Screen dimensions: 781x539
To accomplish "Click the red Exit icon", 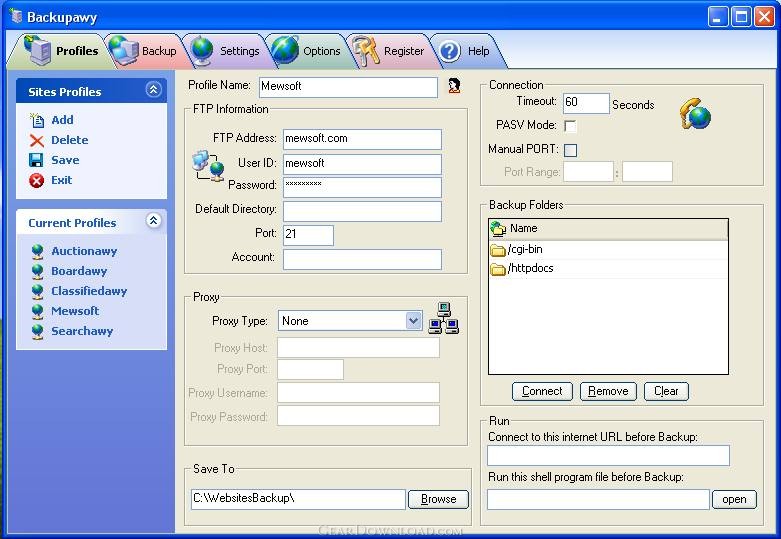I will coord(36,180).
